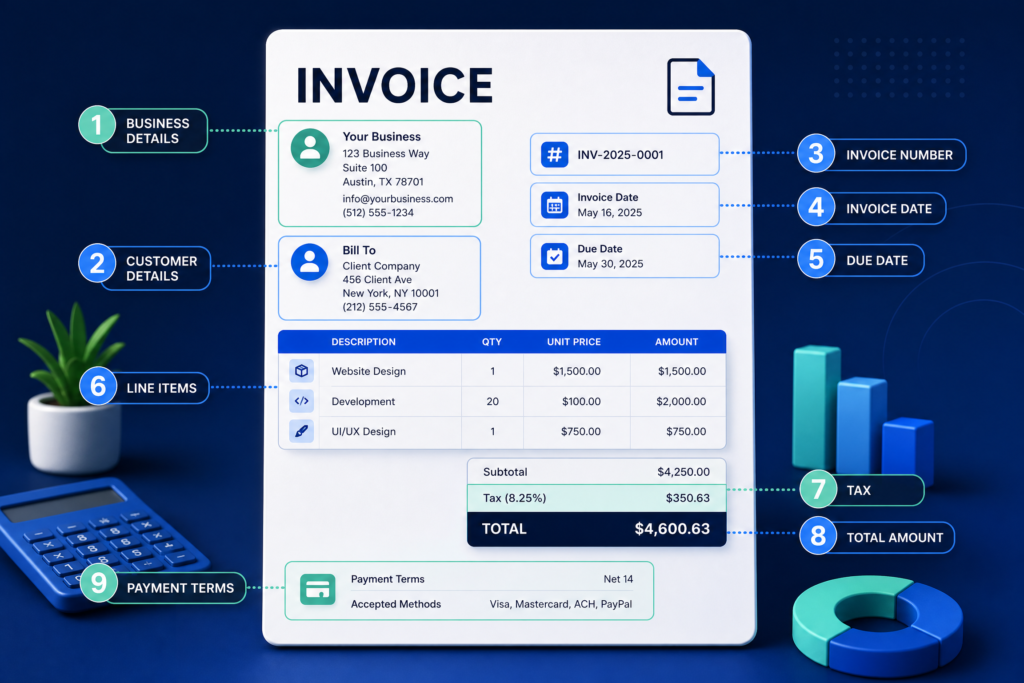Image resolution: width=1024 pixels, height=683 pixels.
Task: Click the $4,600.63 total value
Action: (x=672, y=528)
